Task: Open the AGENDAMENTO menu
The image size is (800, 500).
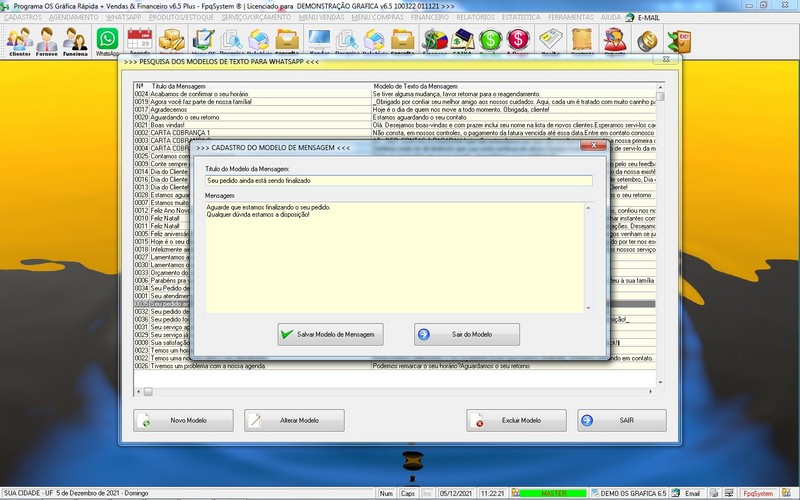Action: (73, 17)
